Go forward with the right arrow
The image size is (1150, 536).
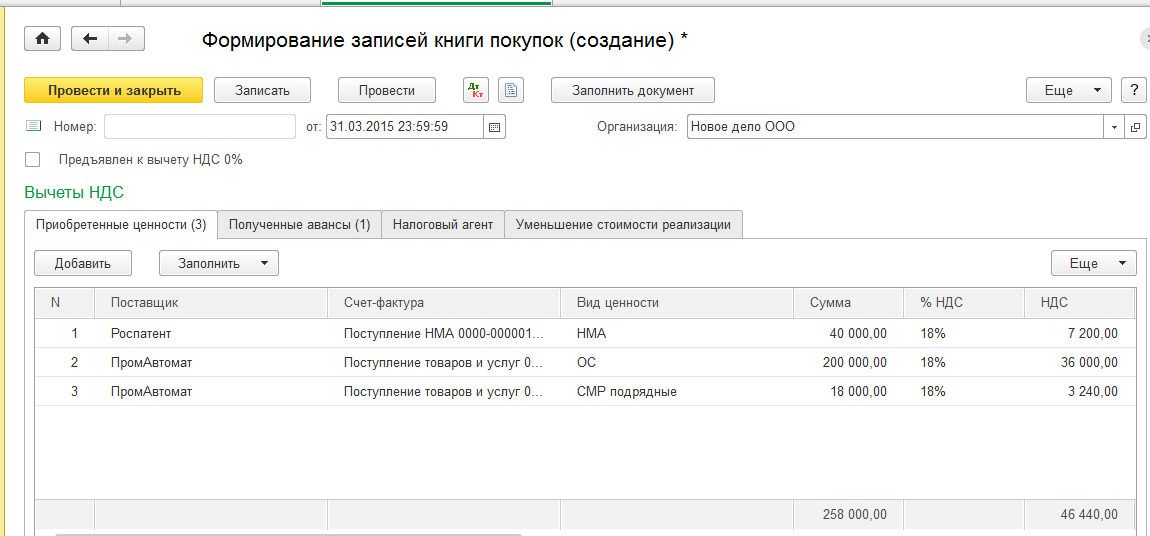(x=125, y=39)
